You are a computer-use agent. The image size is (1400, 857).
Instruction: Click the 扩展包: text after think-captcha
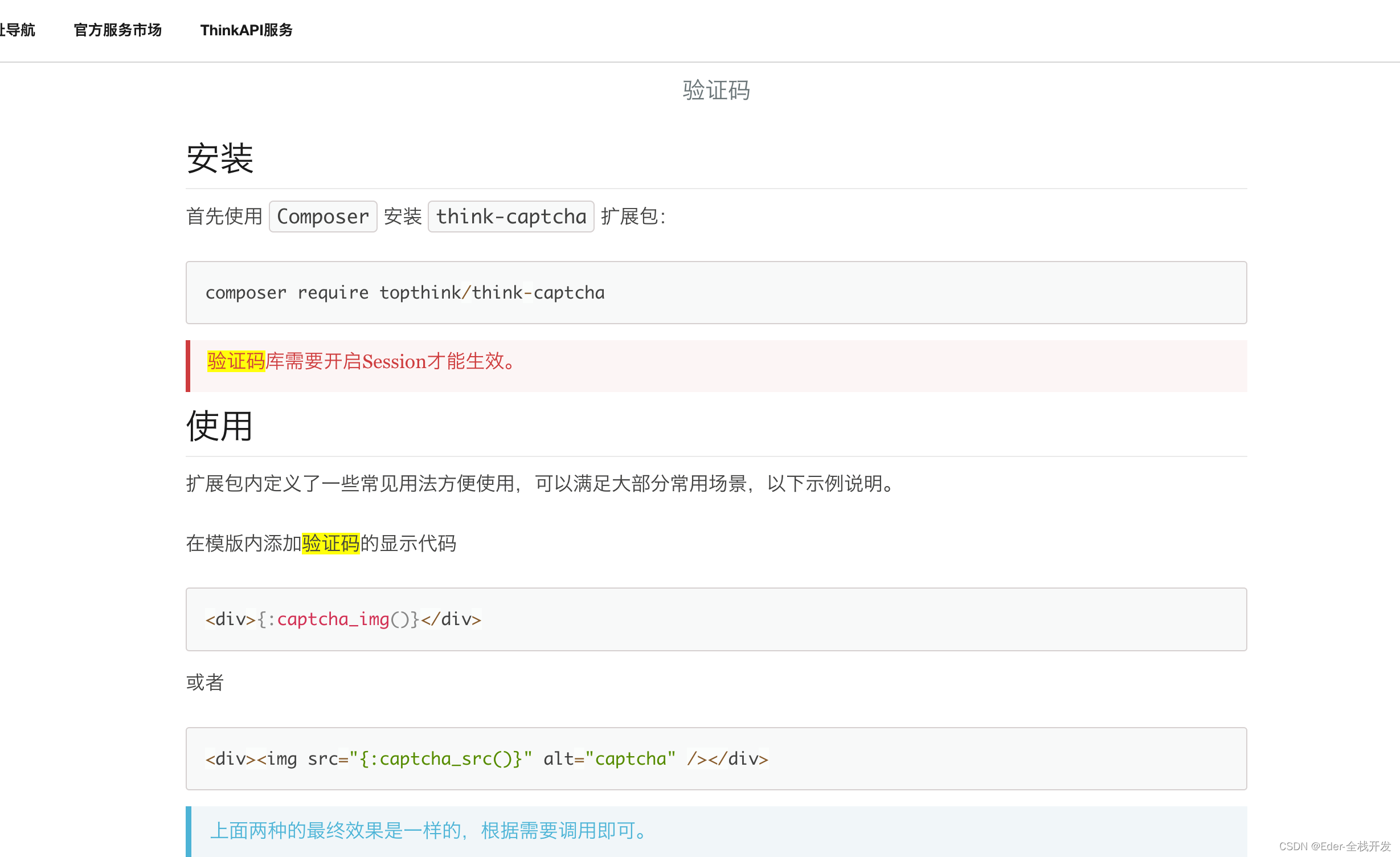click(633, 217)
